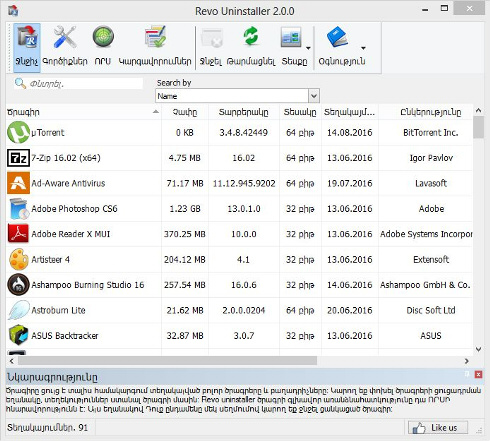Screen dimensions: 490x441
Task: Click the Adobe Photoshop CS6 name
Action: click(74, 209)
